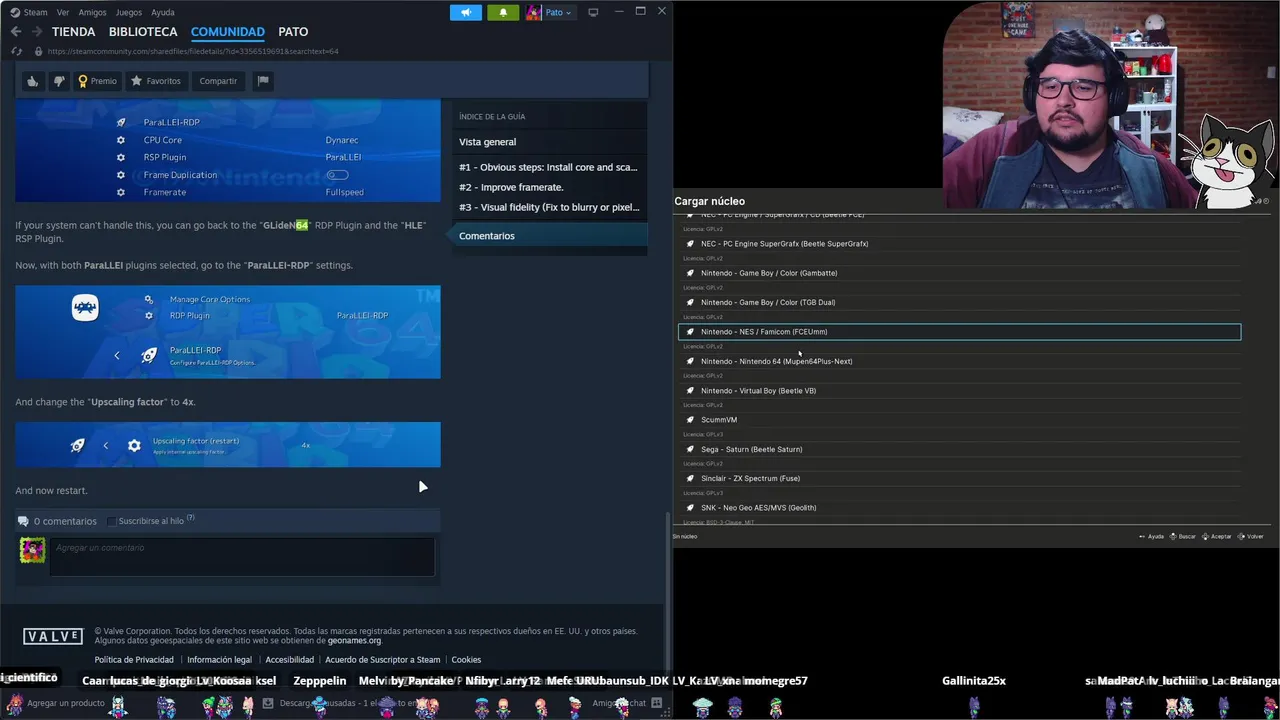Open the Ayuda menu
The height and width of the screenshot is (720, 1280).
[x=163, y=12]
